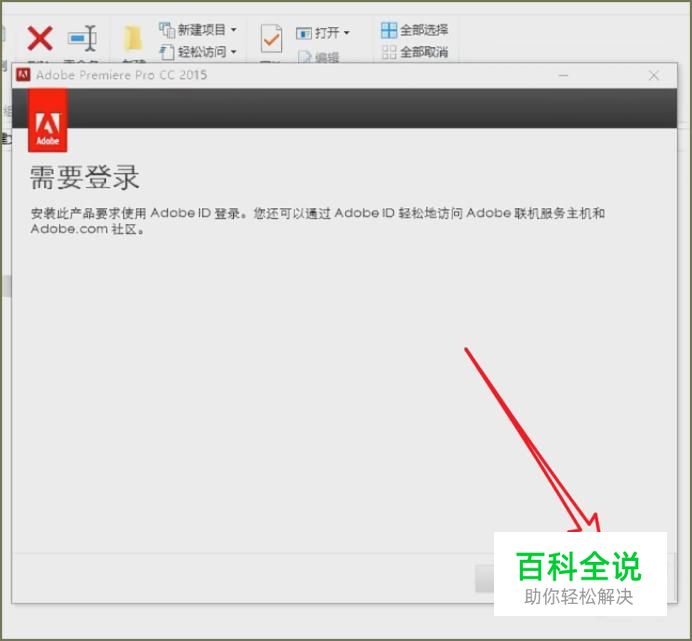Click the Properties checkmark icon in Explorer
Screen dimensions: 692x641
pos(271,39)
